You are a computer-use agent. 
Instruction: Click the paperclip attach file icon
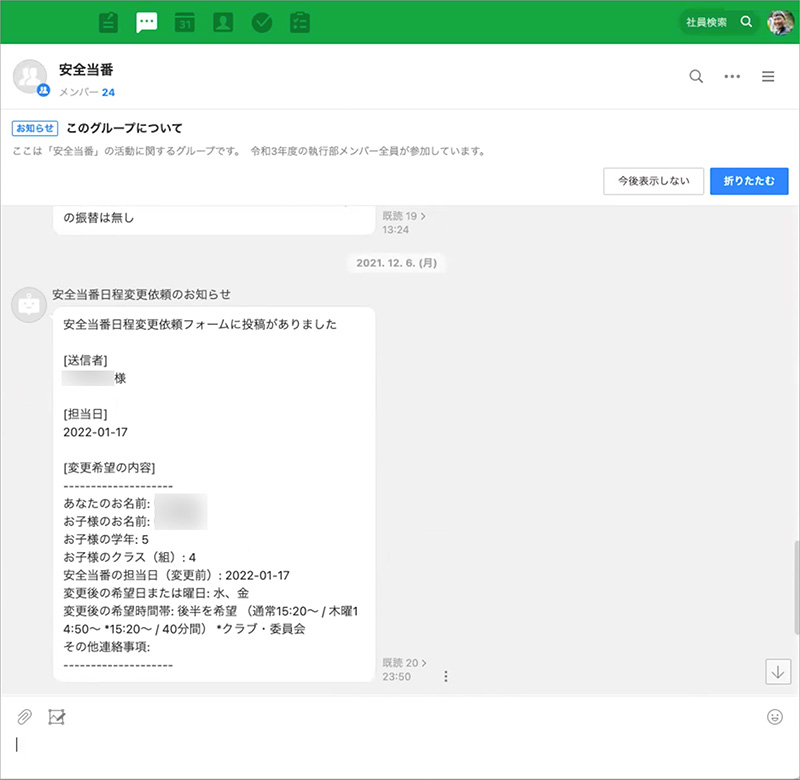coord(24,716)
